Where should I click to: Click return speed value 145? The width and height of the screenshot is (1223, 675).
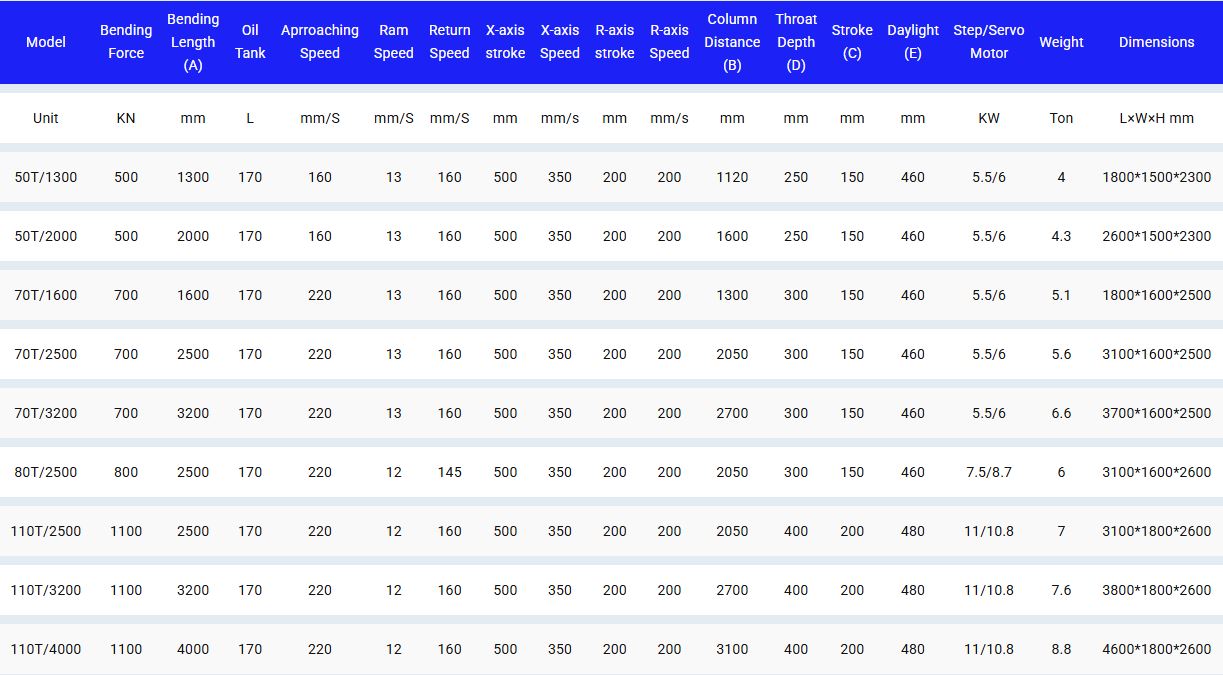(x=450, y=472)
